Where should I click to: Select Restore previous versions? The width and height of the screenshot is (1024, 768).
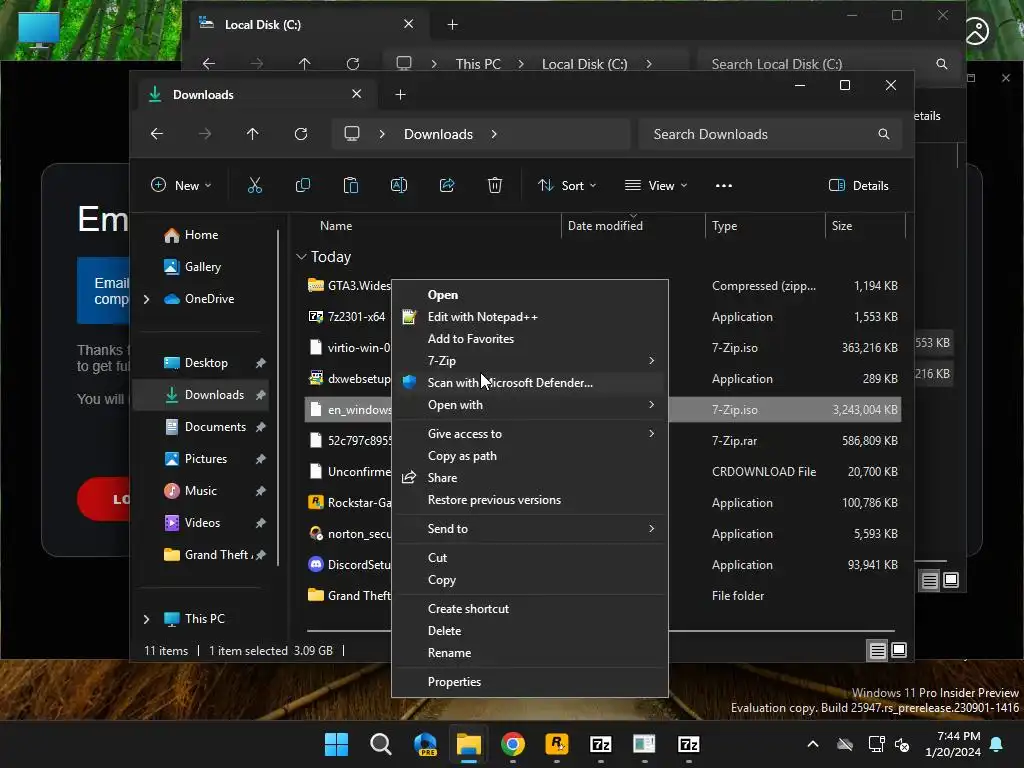click(530, 500)
